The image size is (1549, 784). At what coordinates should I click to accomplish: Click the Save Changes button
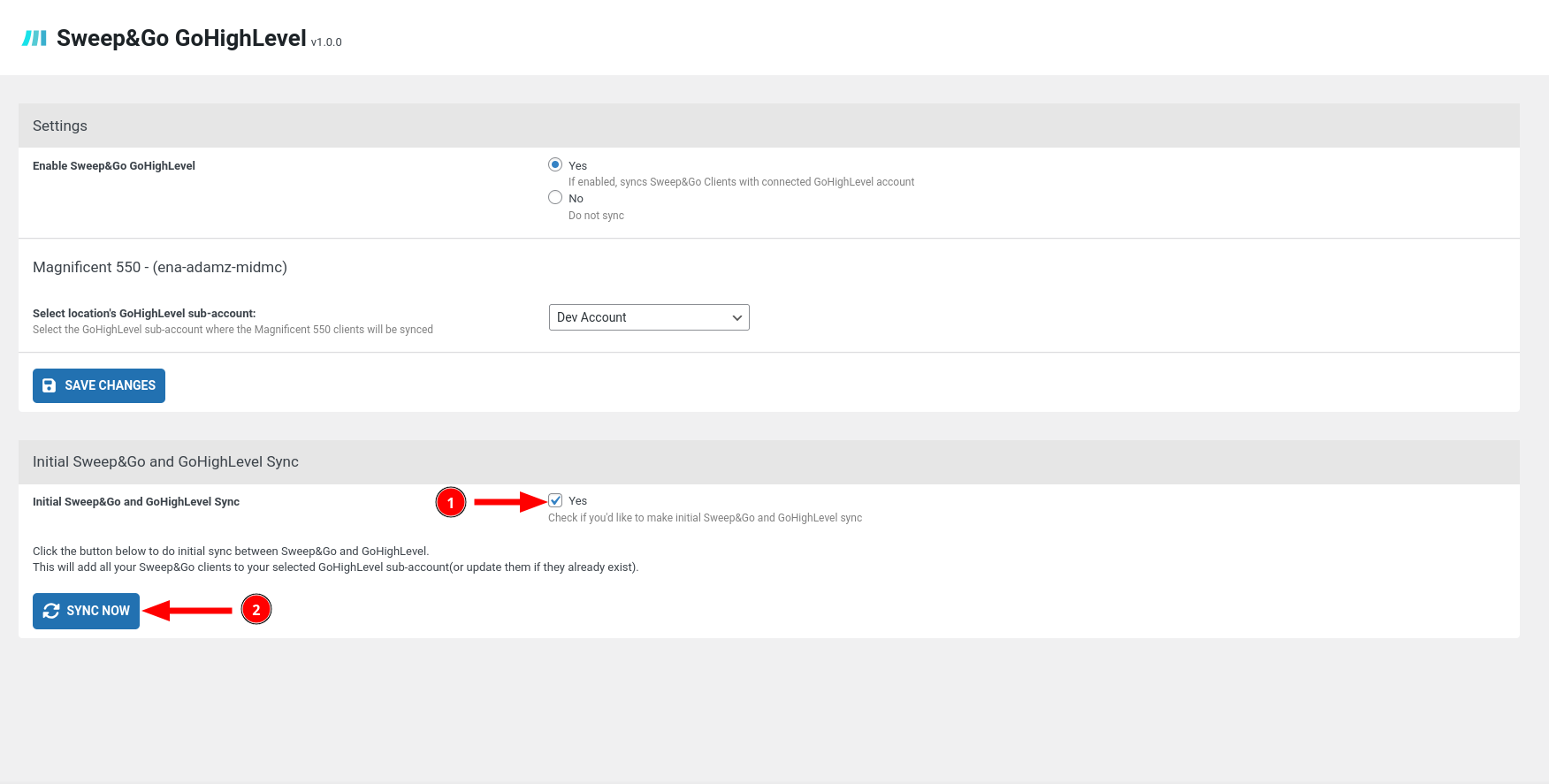(99, 385)
